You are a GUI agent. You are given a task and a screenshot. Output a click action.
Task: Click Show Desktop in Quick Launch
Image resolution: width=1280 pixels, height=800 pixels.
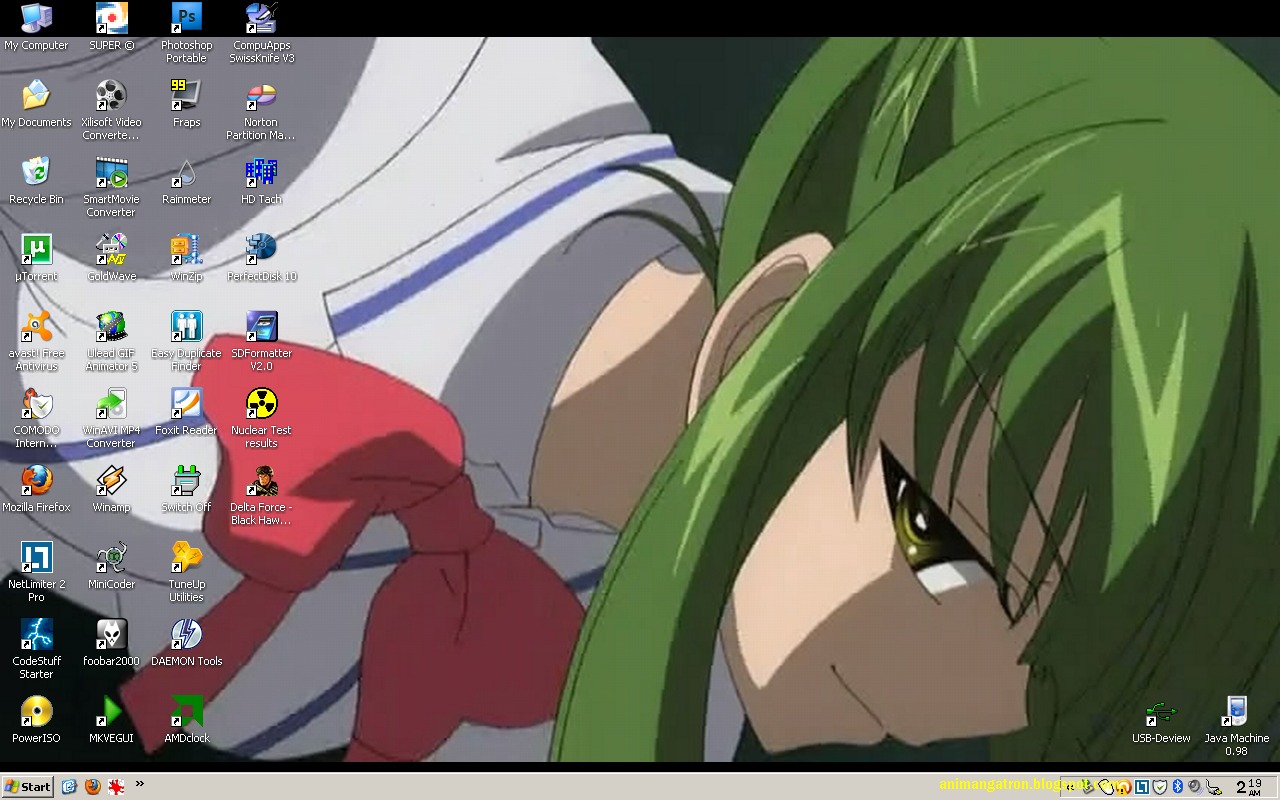[69, 786]
